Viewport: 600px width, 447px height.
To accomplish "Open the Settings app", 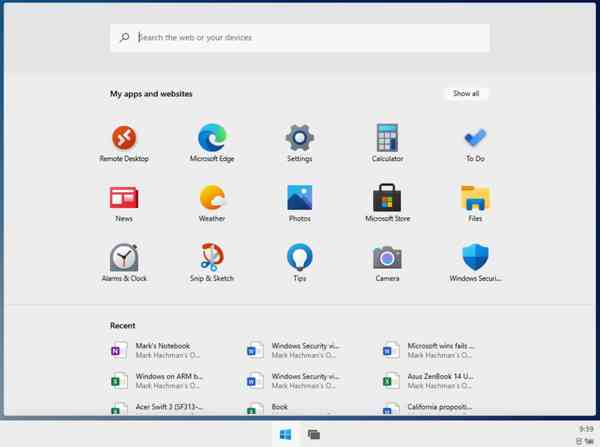I will point(300,144).
